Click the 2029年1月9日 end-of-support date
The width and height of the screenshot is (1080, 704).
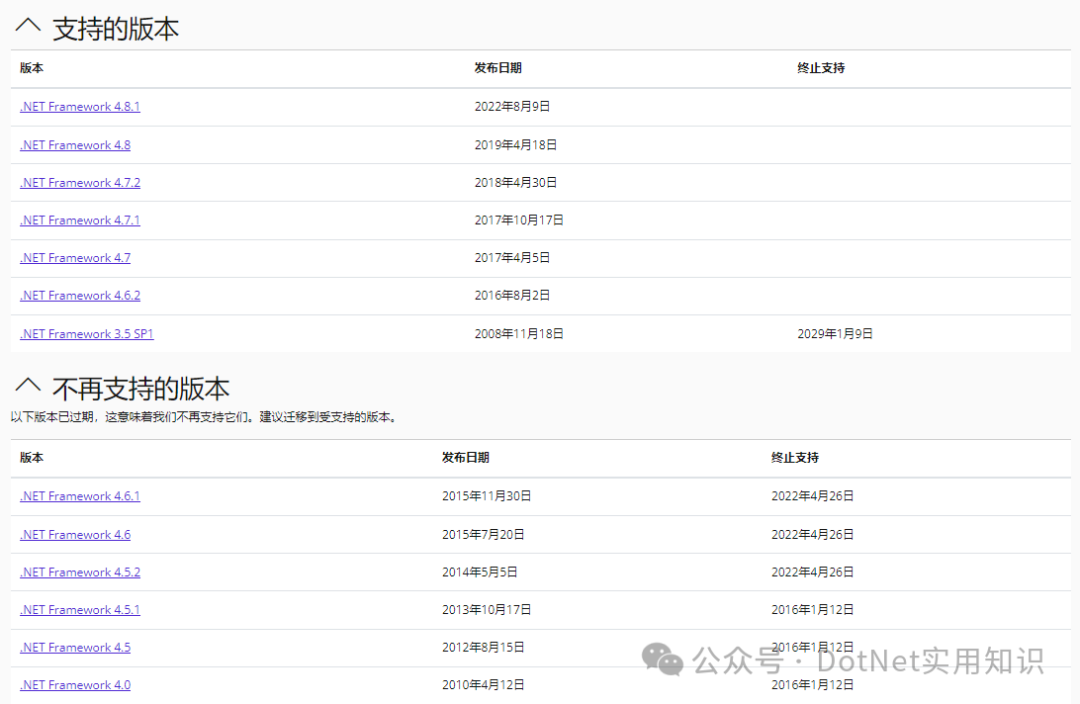[x=835, y=334]
